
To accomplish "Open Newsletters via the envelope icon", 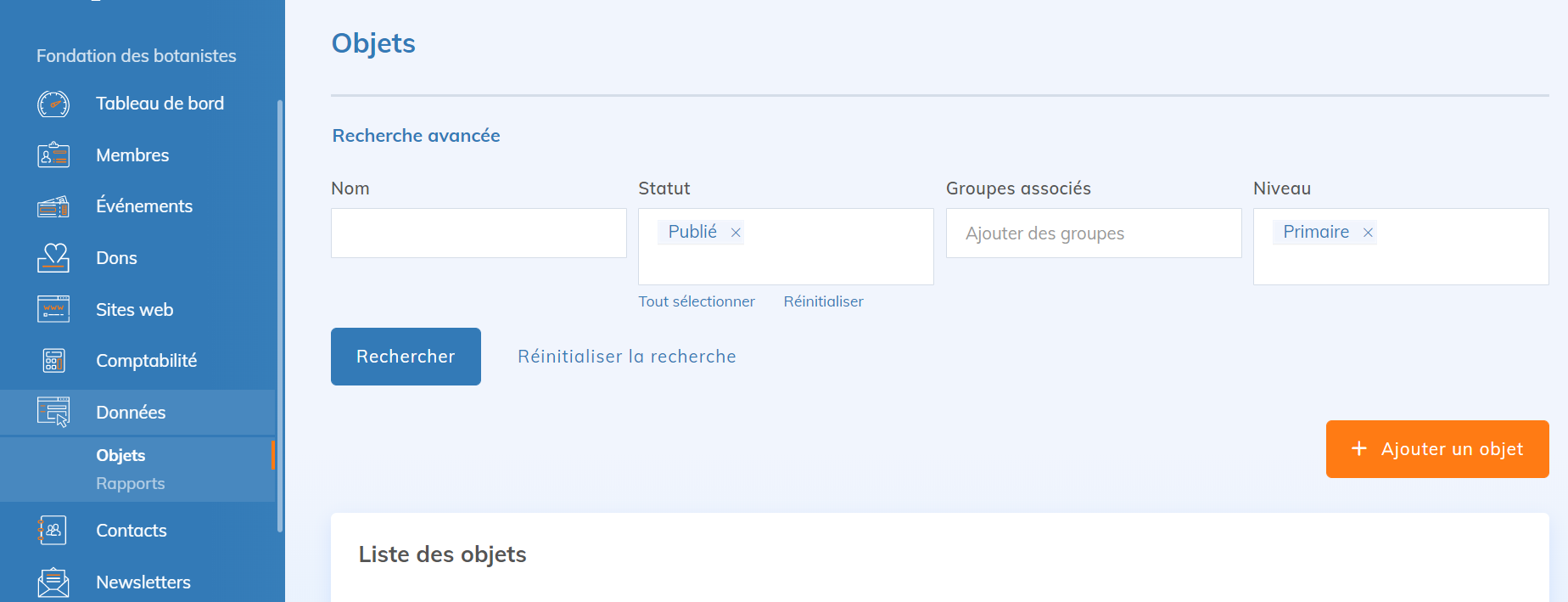I will 53,582.
